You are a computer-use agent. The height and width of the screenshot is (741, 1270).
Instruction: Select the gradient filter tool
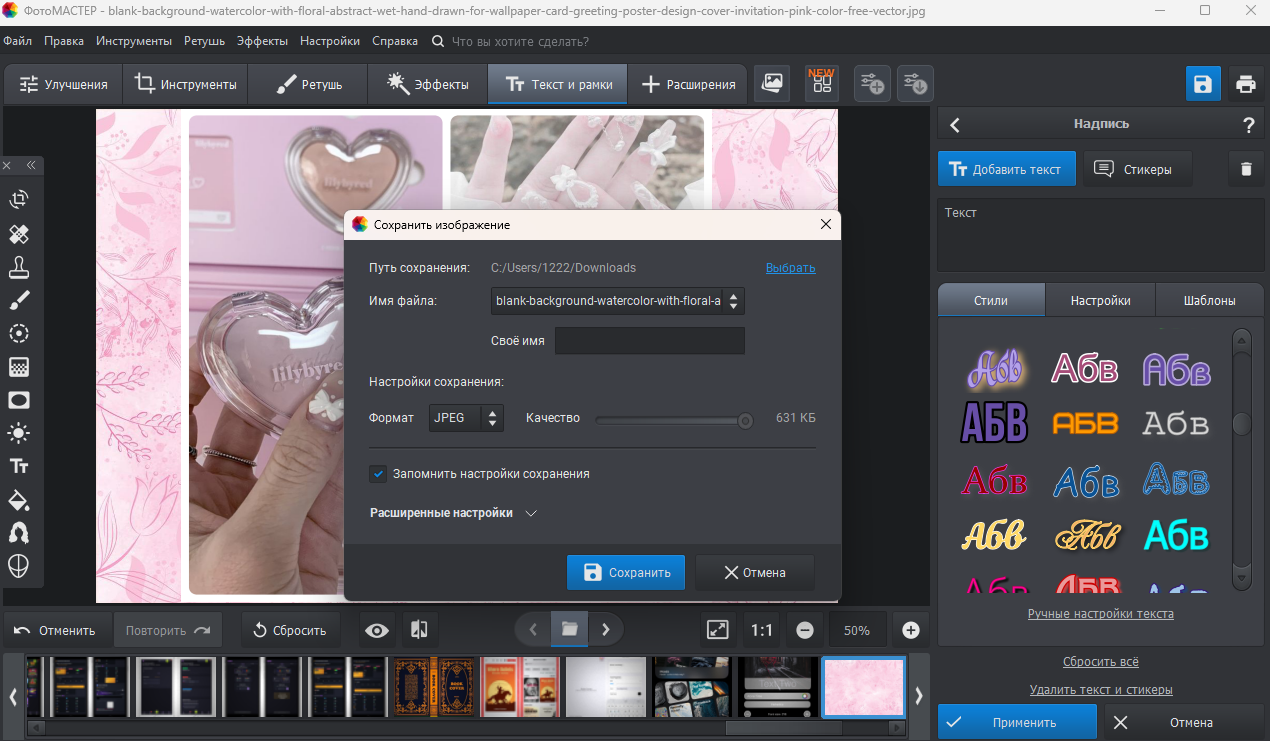pos(19,367)
